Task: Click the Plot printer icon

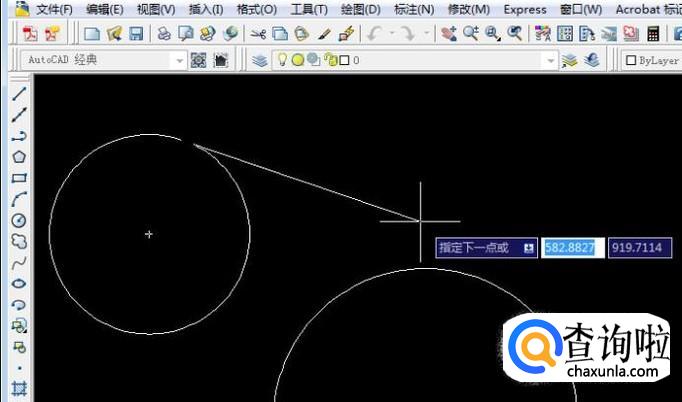Action: point(164,34)
